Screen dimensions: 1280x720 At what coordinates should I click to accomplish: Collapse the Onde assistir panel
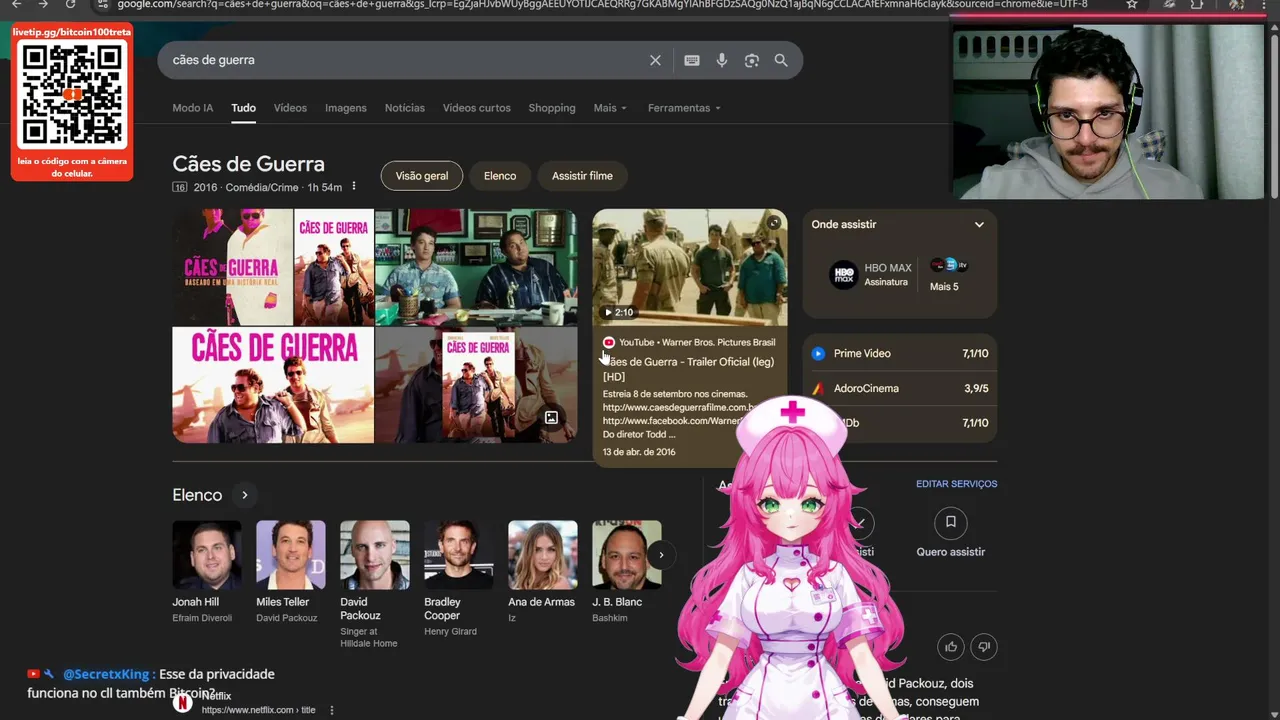[979, 224]
